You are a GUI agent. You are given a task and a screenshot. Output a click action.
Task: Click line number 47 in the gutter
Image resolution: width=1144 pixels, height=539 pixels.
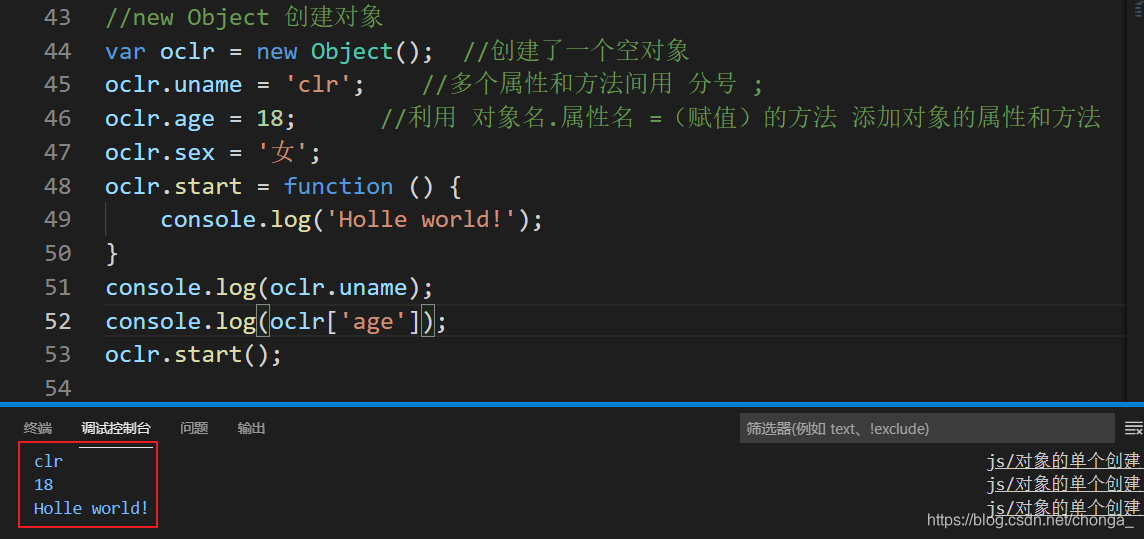(58, 152)
